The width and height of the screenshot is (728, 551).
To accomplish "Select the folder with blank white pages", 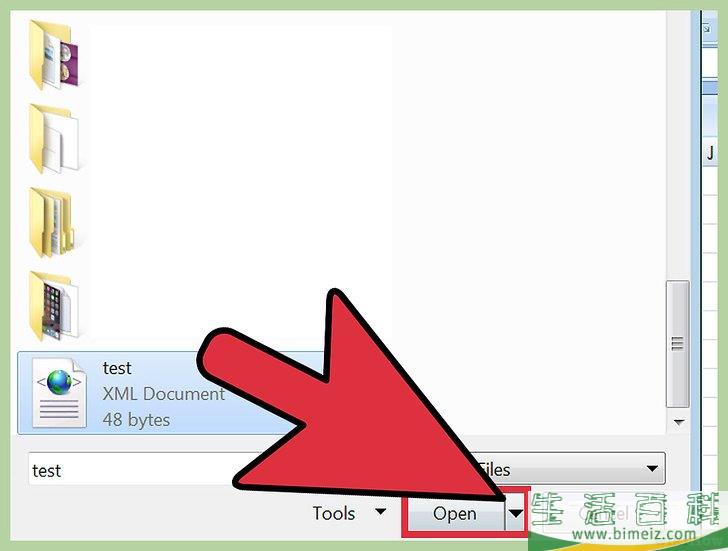I will coord(54,139).
